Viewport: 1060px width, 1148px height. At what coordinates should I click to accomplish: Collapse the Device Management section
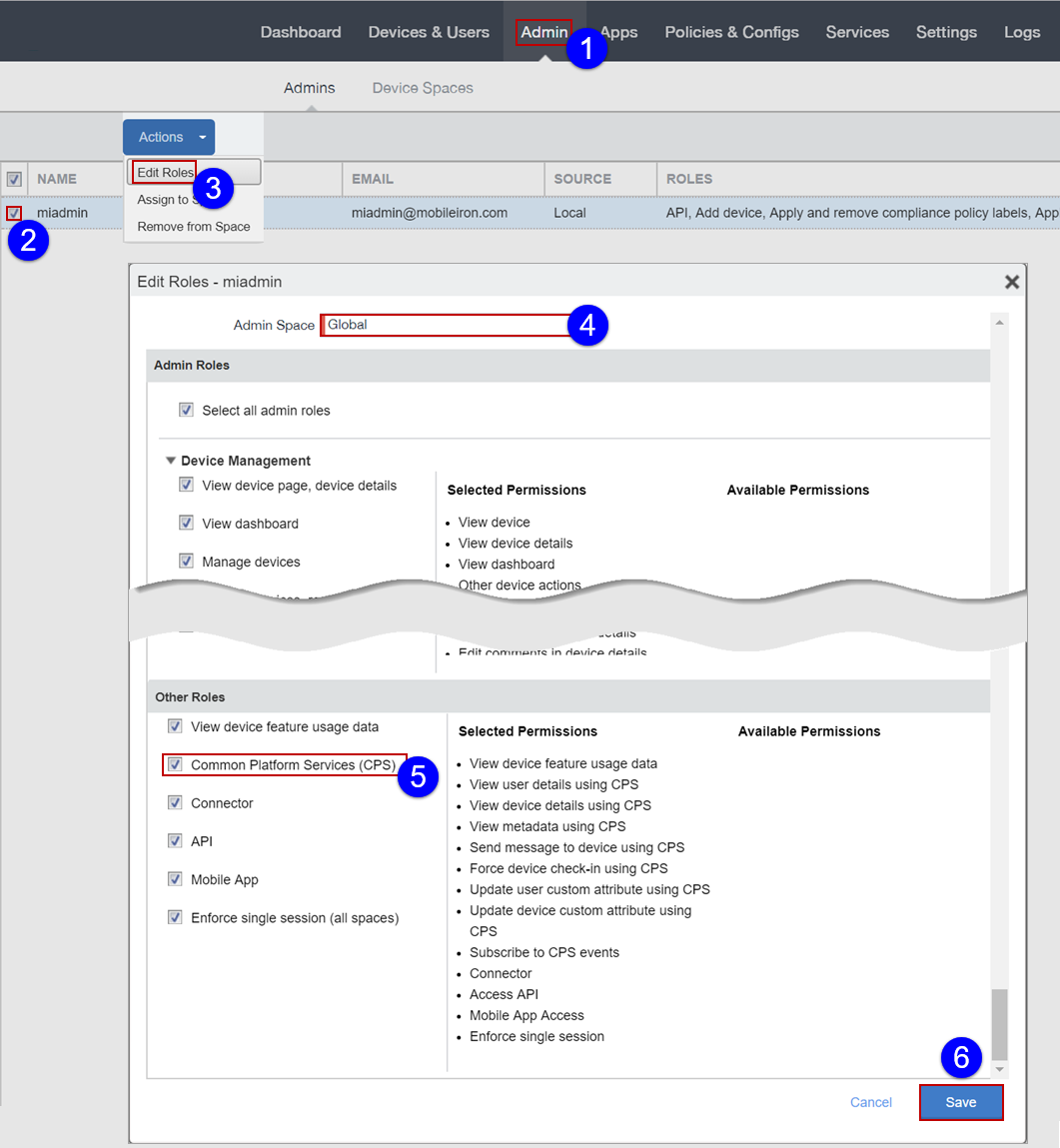[x=171, y=461]
